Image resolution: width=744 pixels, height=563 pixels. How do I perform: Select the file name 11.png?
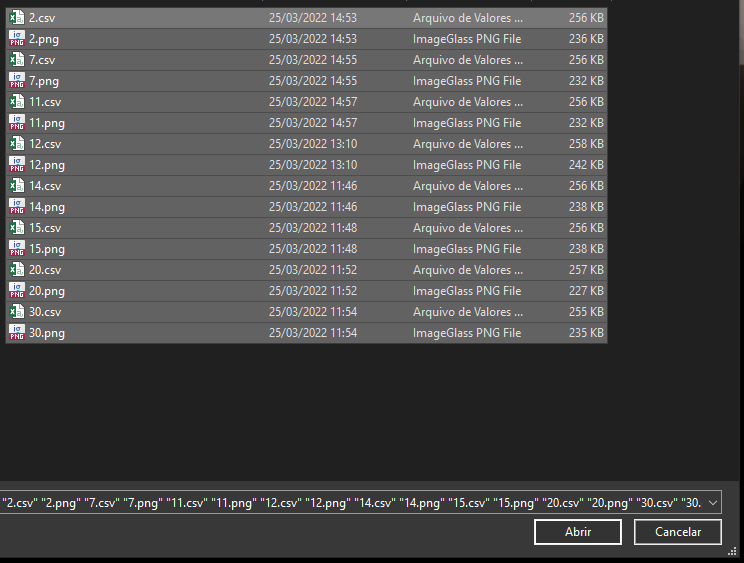47,123
